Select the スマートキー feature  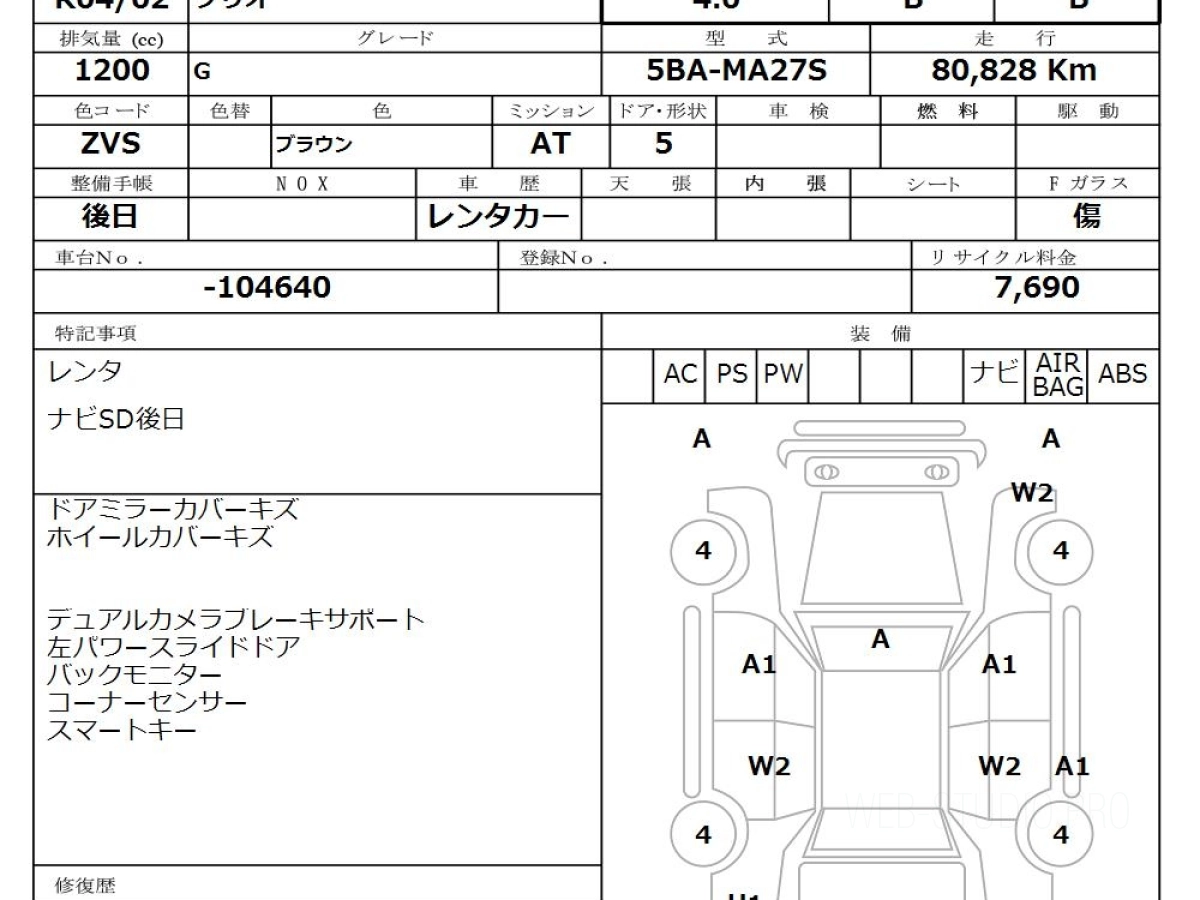click(122, 731)
